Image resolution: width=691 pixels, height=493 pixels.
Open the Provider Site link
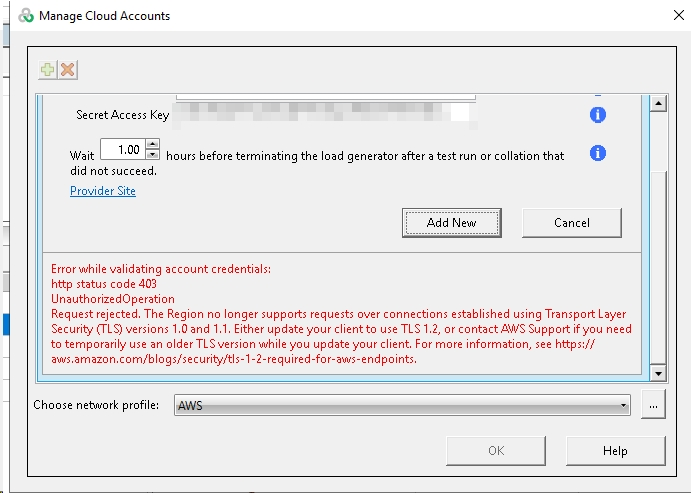103,191
